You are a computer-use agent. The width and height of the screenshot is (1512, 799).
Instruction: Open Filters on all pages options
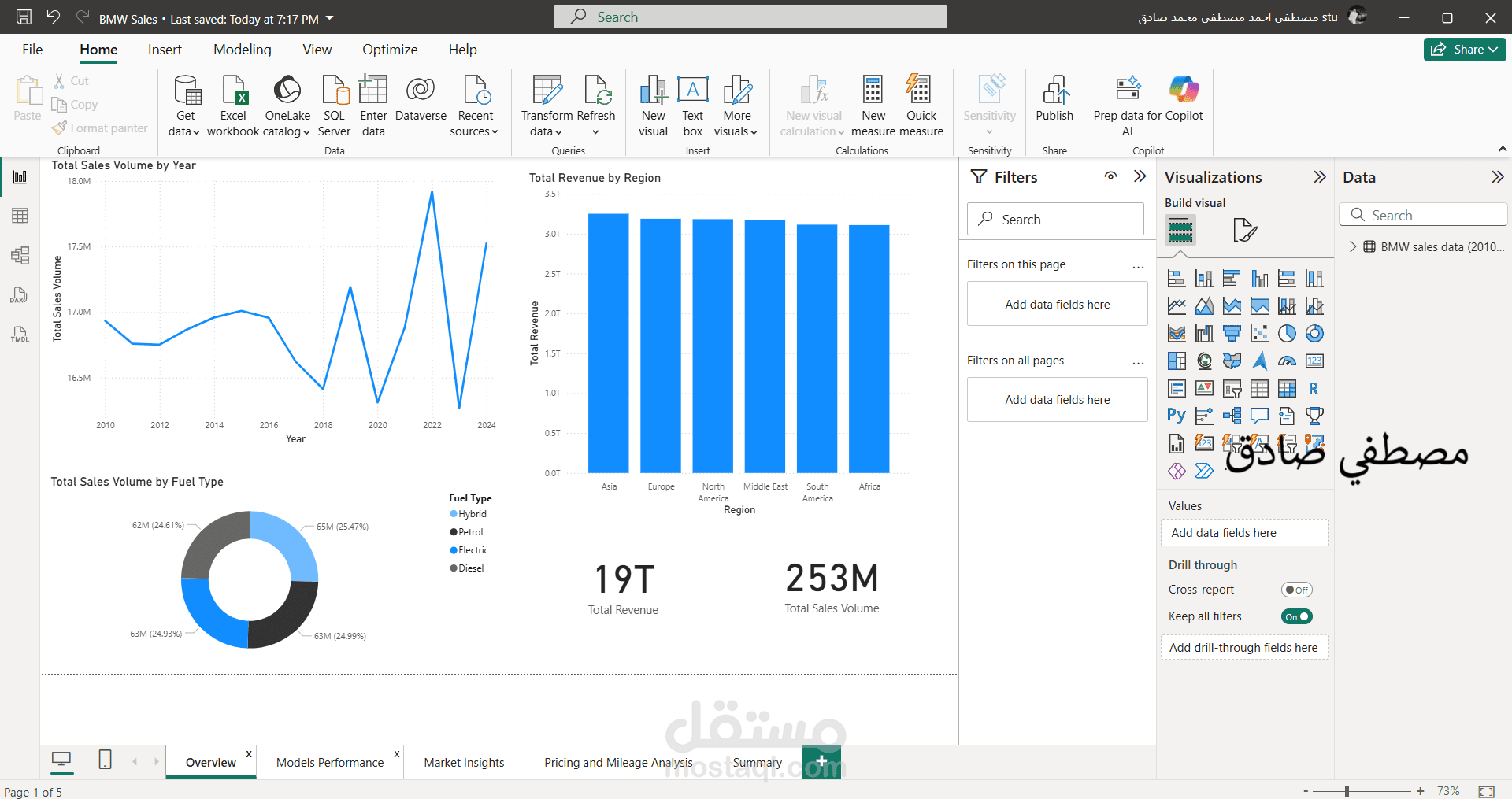[x=1138, y=363]
